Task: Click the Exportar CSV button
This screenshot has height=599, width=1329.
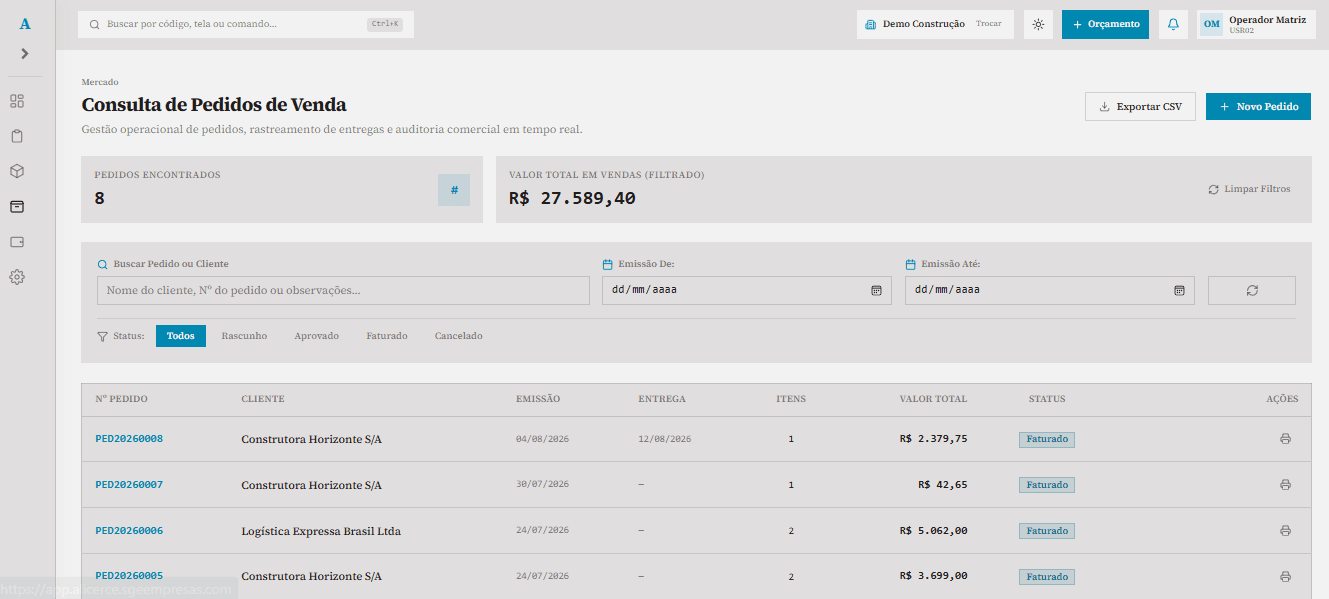Action: [x=1140, y=107]
